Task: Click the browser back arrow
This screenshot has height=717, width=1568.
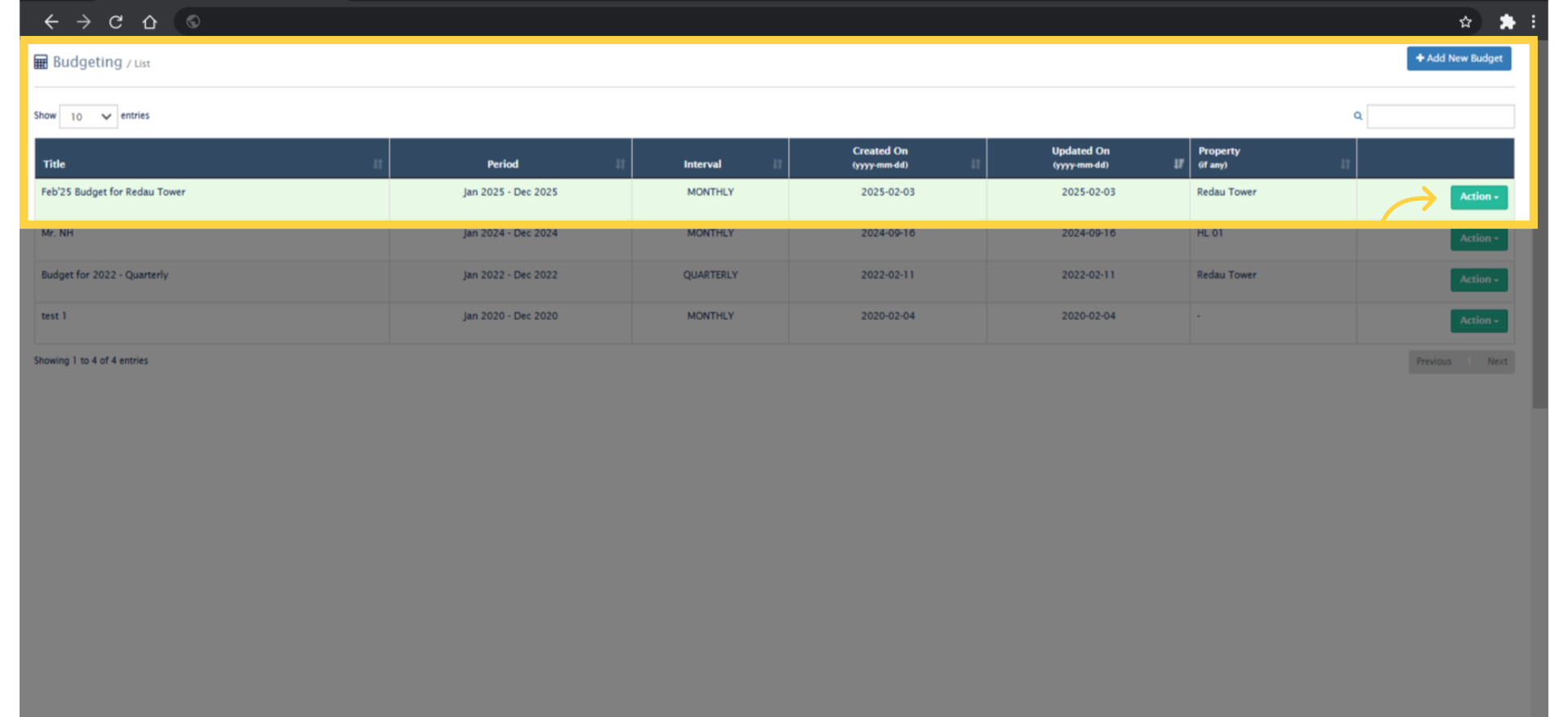Action: click(51, 22)
